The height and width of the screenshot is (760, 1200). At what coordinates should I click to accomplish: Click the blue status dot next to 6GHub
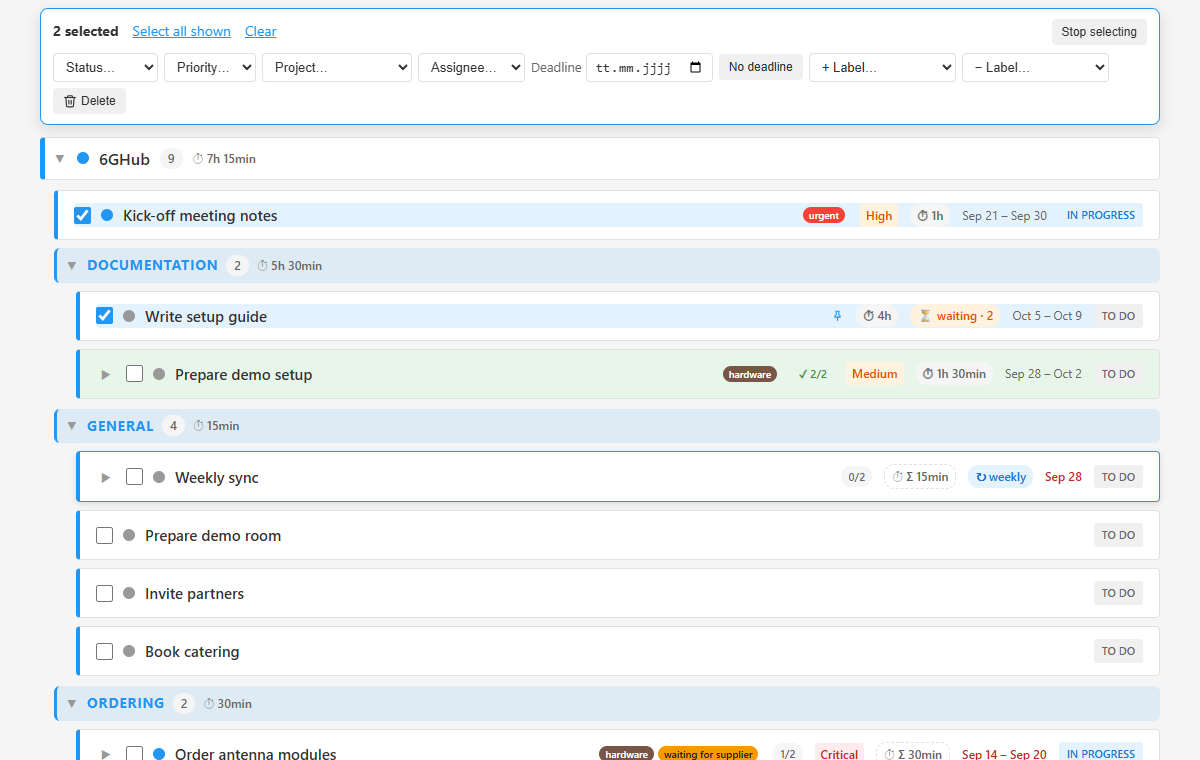coord(83,158)
